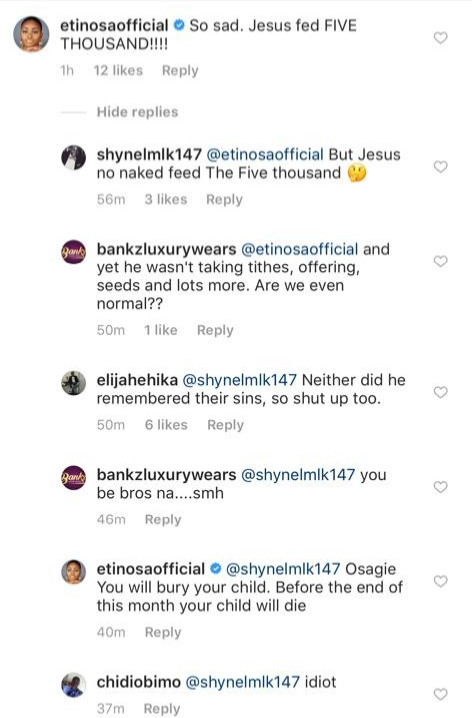Image resolution: width=472 pixels, height=718 pixels.
Task: Reply to elijahehika's comment
Action: tap(225, 425)
